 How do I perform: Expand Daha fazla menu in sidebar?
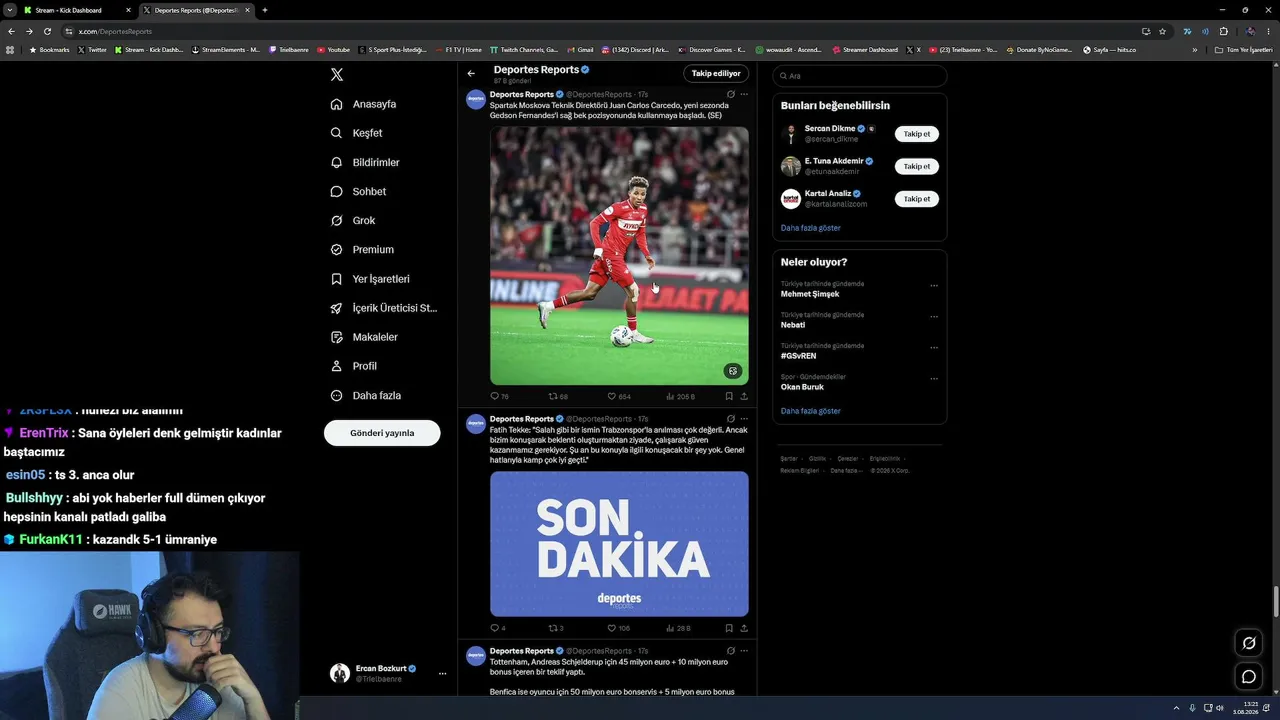point(366,395)
